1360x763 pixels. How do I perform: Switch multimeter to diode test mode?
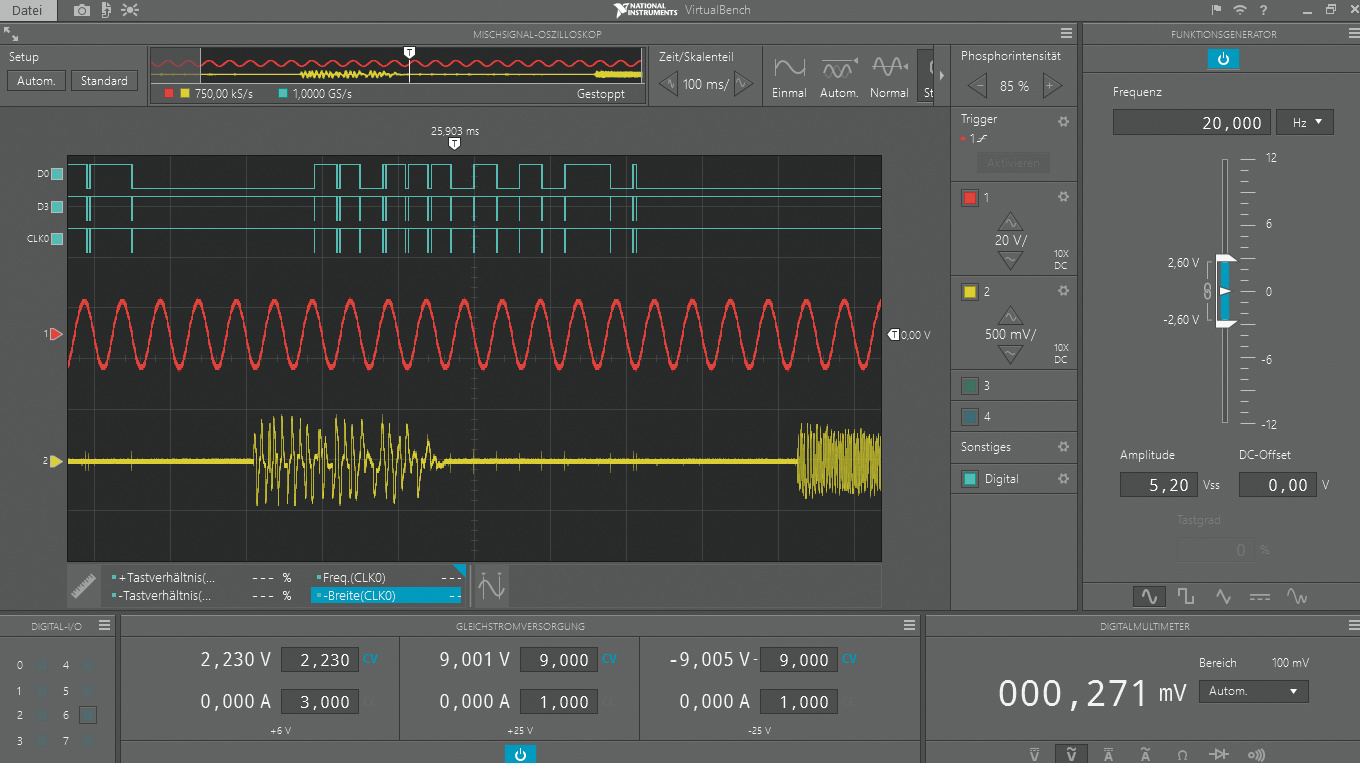point(1219,754)
